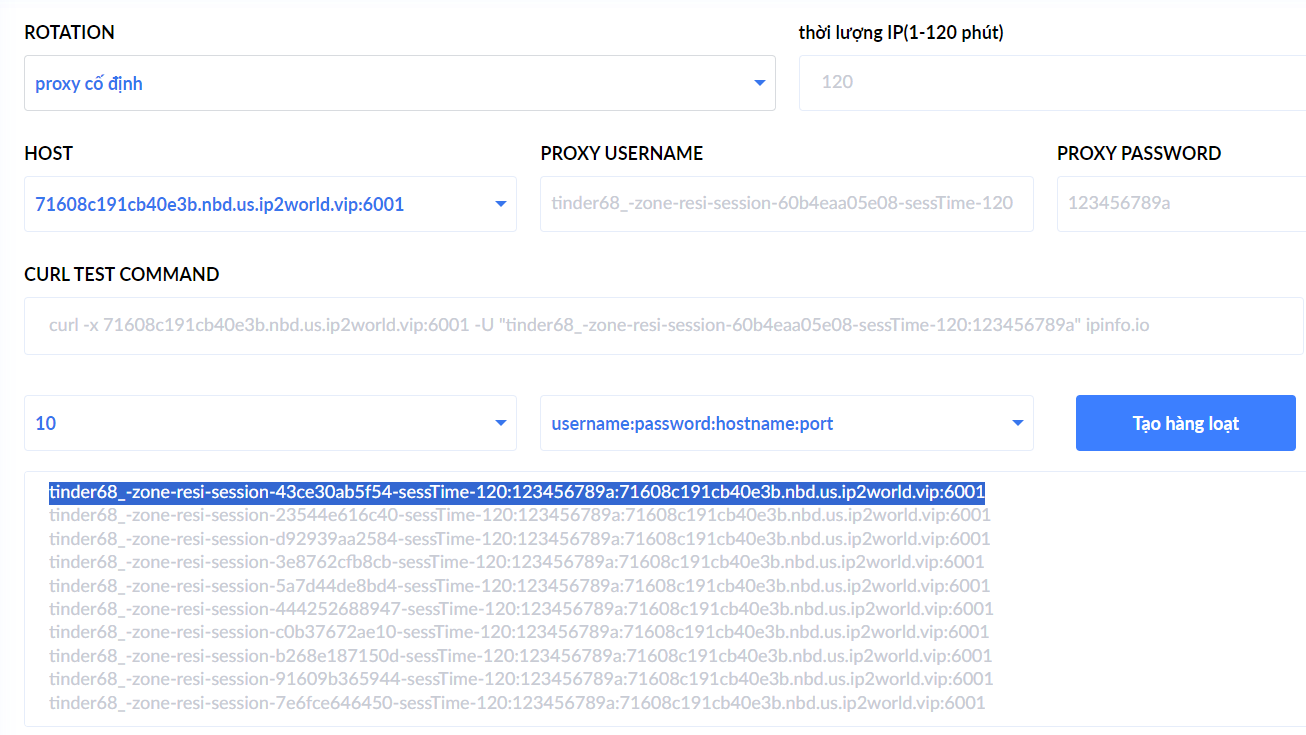Click the HOST label
Image resolution: width=1306 pixels, height=735 pixels.
point(48,153)
